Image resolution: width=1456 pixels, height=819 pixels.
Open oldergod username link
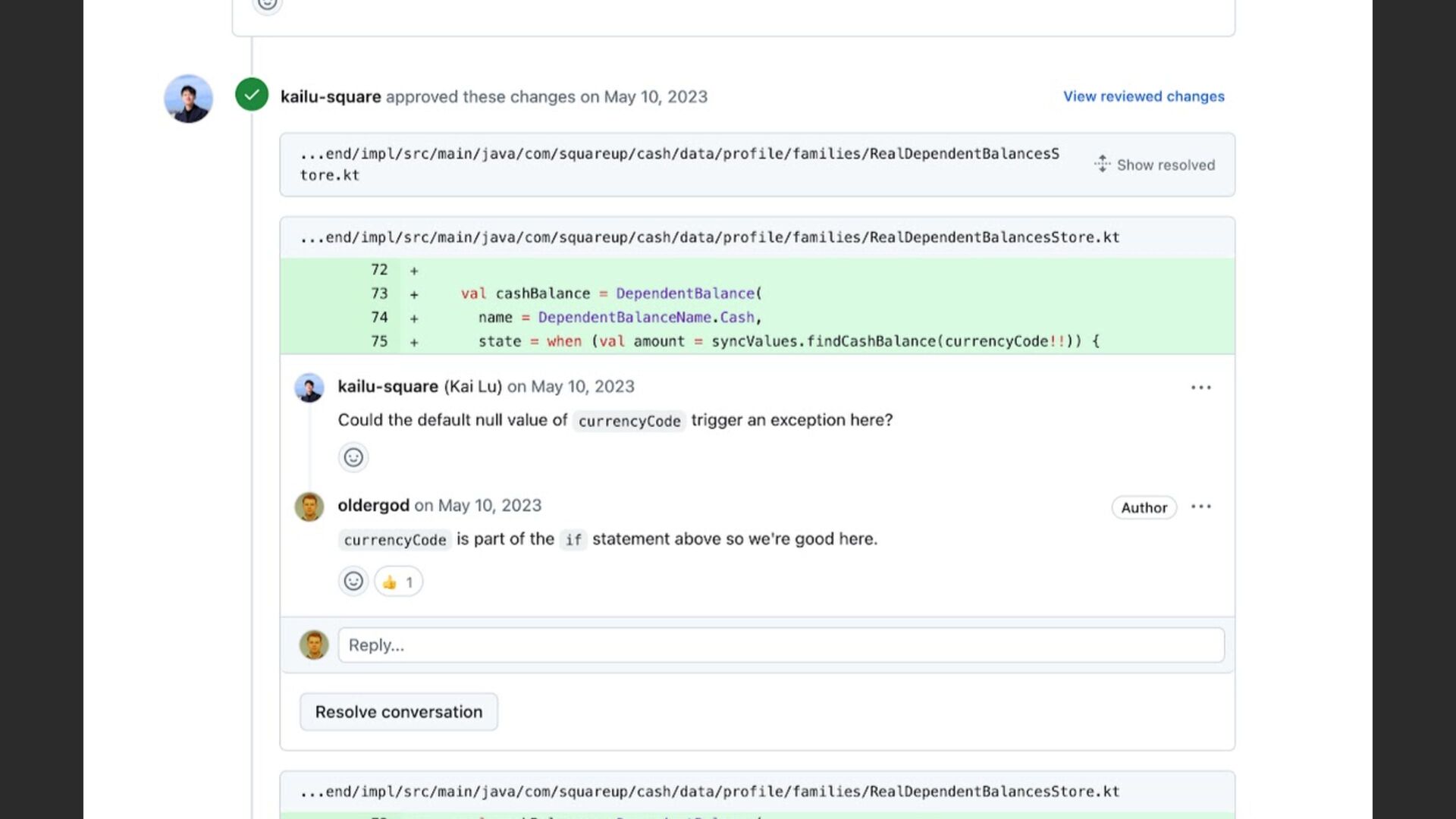pos(373,505)
